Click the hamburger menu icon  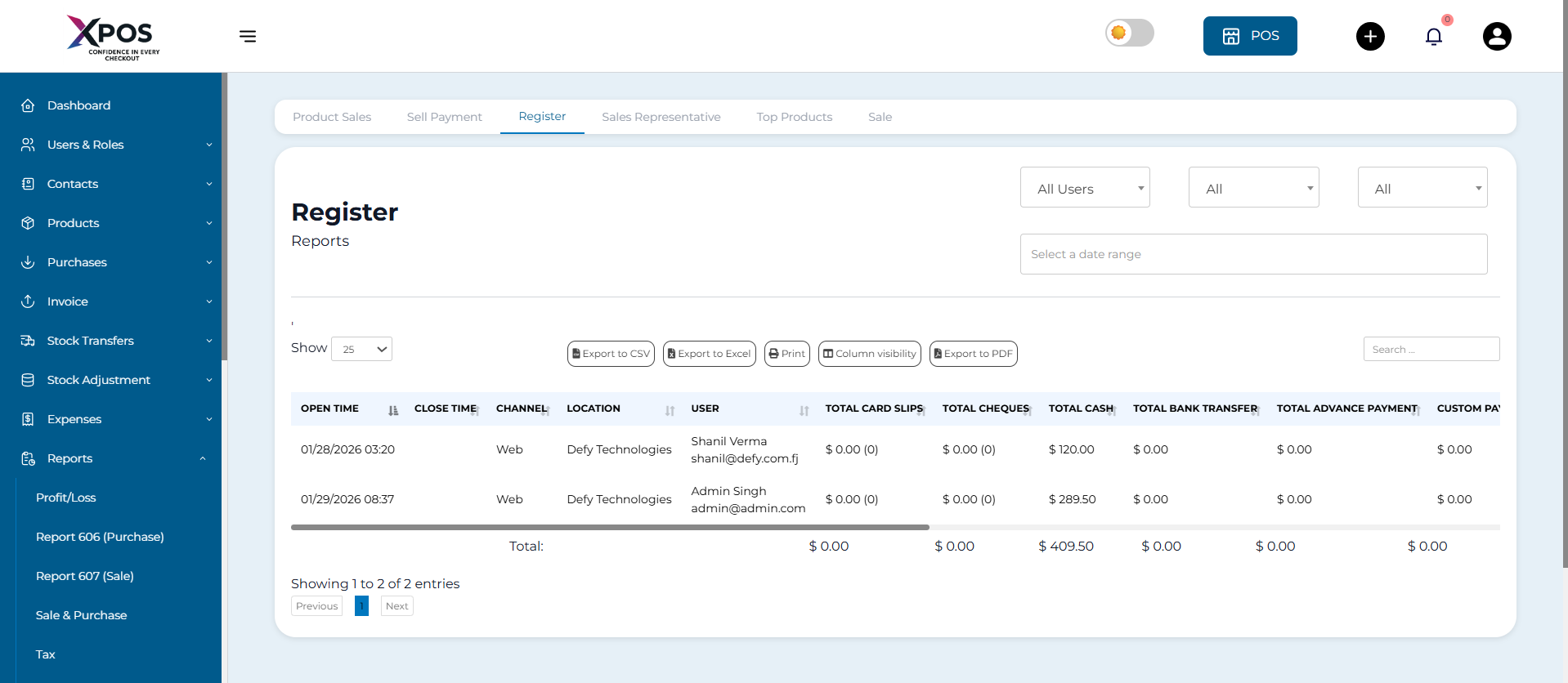pos(248,36)
